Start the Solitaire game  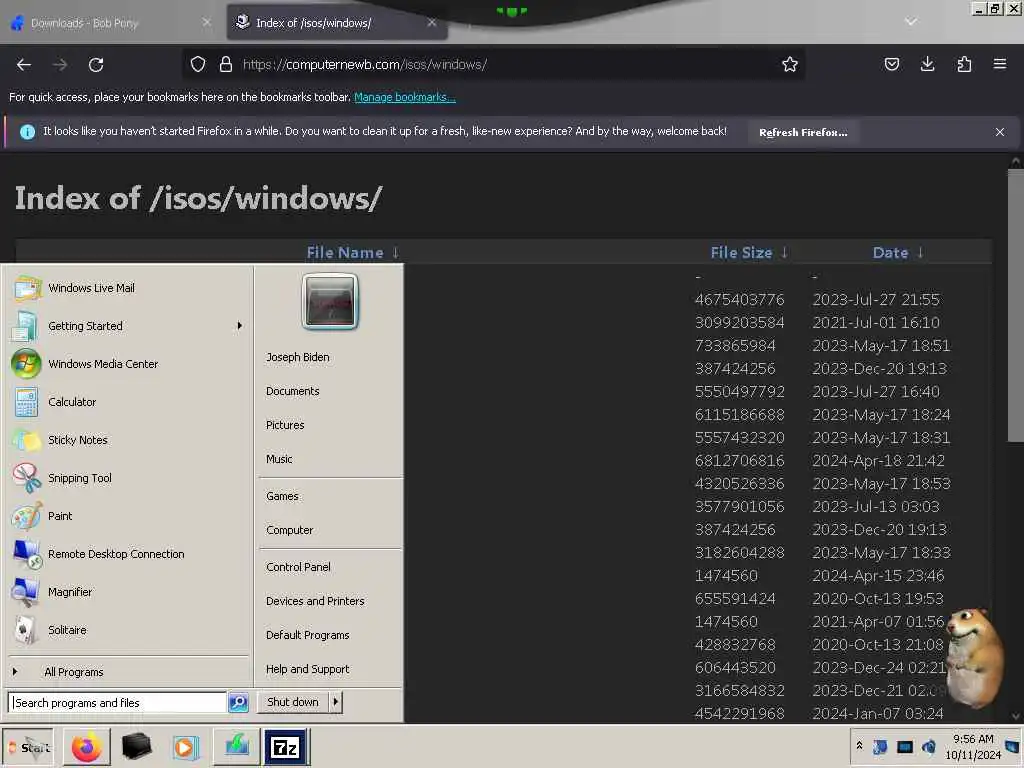point(127,630)
